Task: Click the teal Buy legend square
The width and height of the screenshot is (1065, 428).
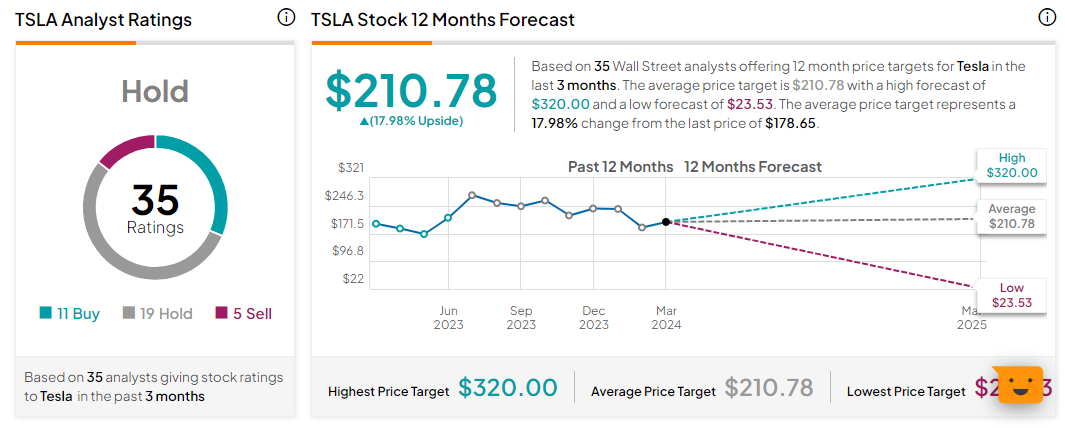Action: tap(46, 313)
